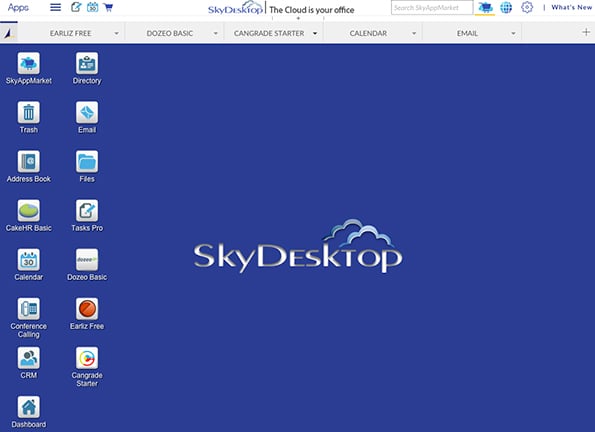
Task: Expand the Earliz Free tab dropdown arrow
Action: pyautogui.click(x=116, y=33)
